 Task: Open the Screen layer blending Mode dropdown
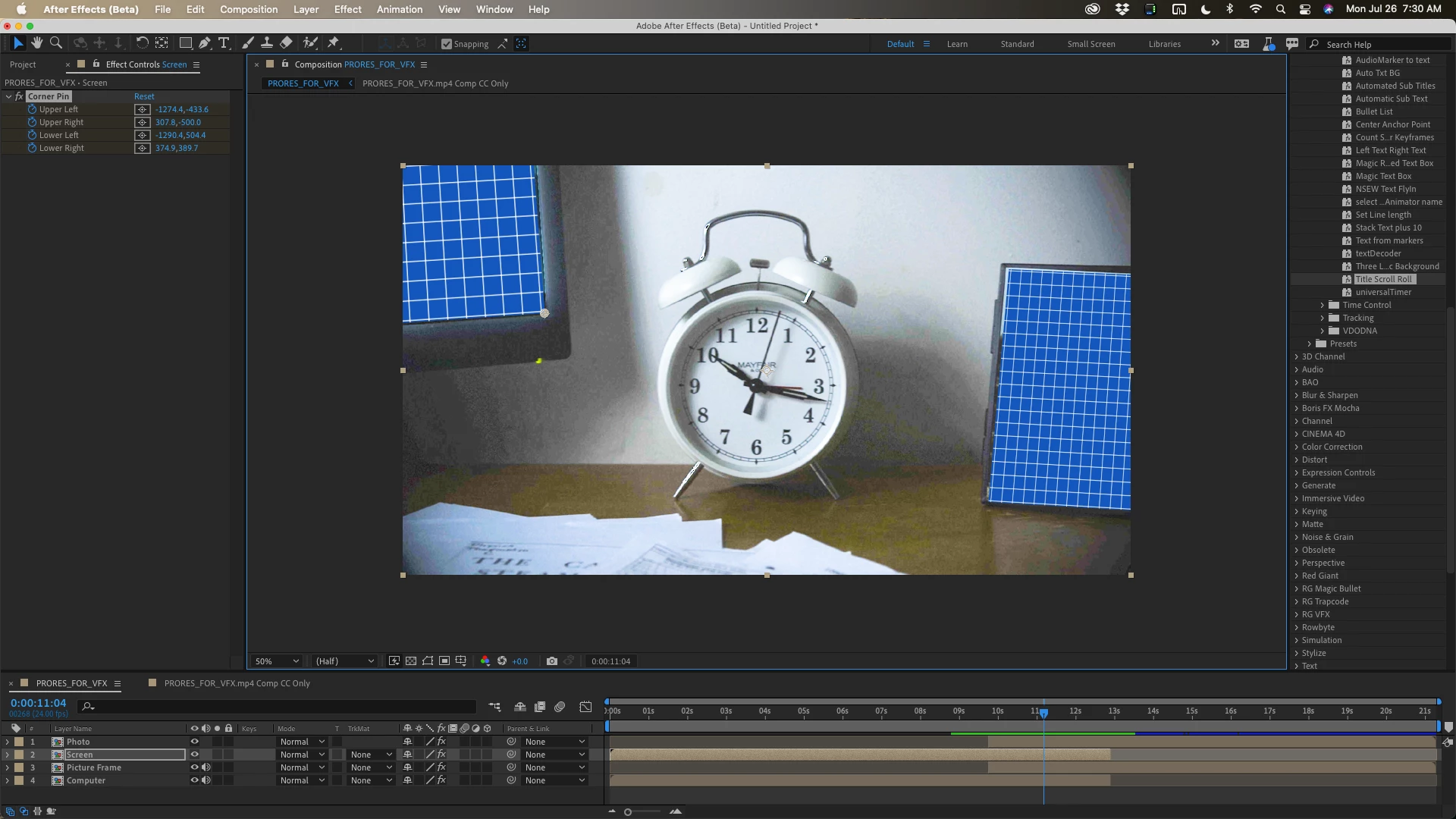(x=302, y=755)
